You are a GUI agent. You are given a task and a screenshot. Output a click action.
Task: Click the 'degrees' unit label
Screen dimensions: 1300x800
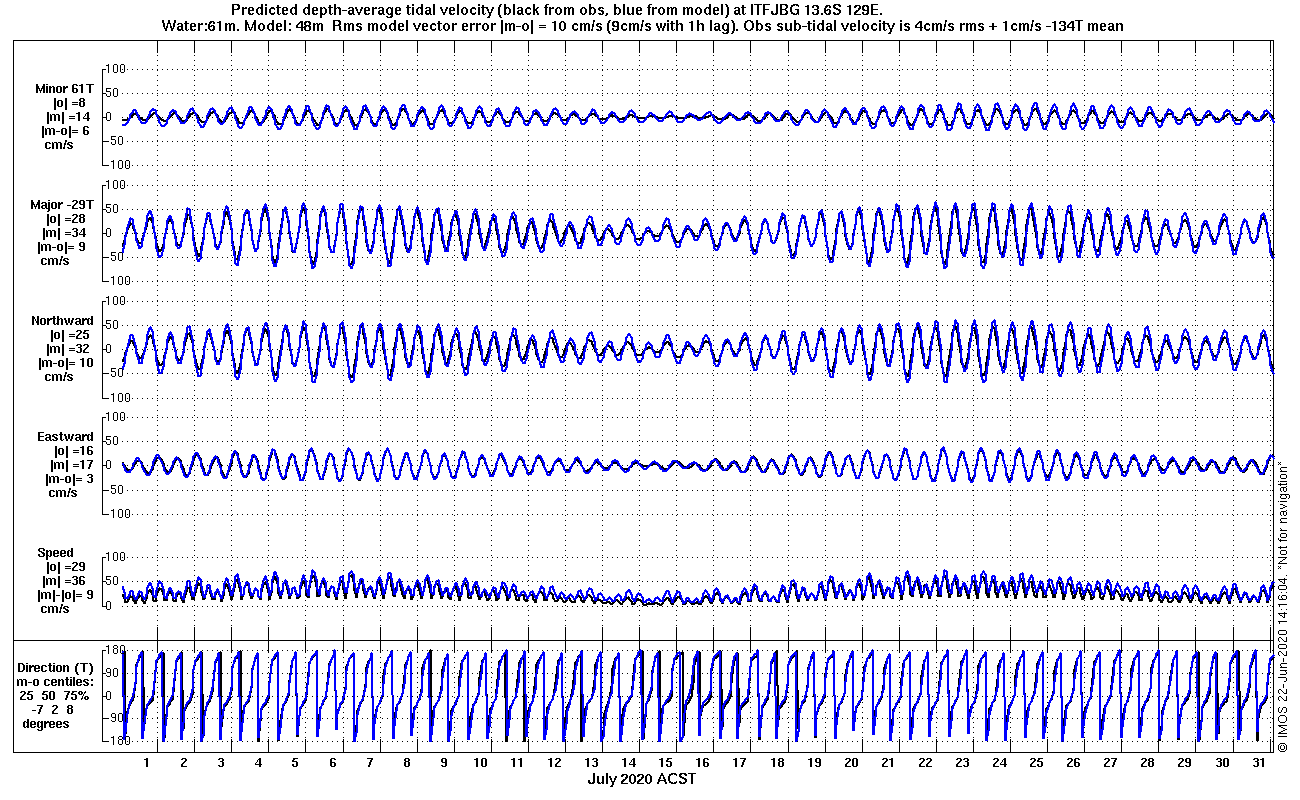click(x=47, y=723)
